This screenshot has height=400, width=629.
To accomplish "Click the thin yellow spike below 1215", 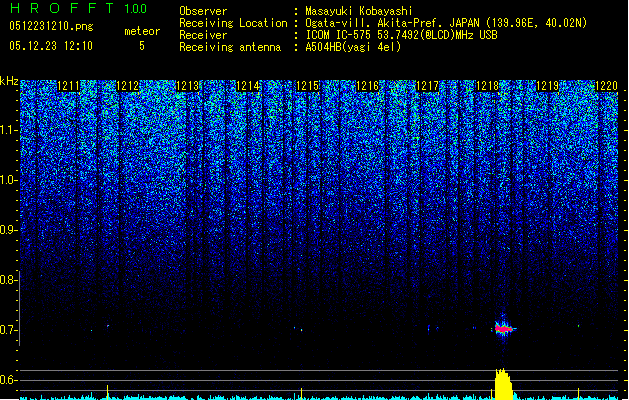I will pyautogui.click(x=301, y=394).
